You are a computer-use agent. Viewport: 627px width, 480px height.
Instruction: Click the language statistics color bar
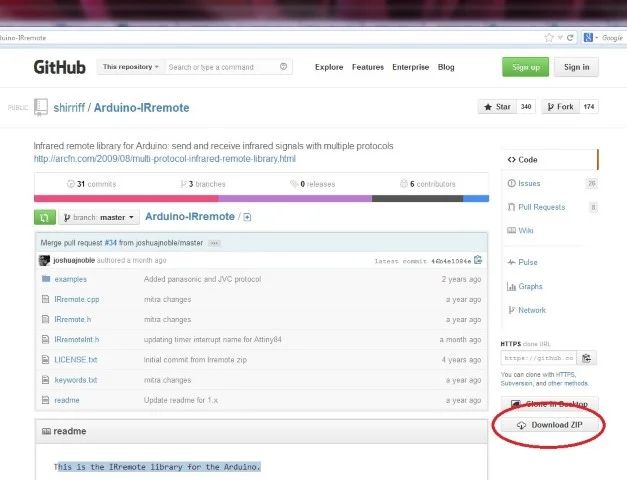[x=262, y=198]
